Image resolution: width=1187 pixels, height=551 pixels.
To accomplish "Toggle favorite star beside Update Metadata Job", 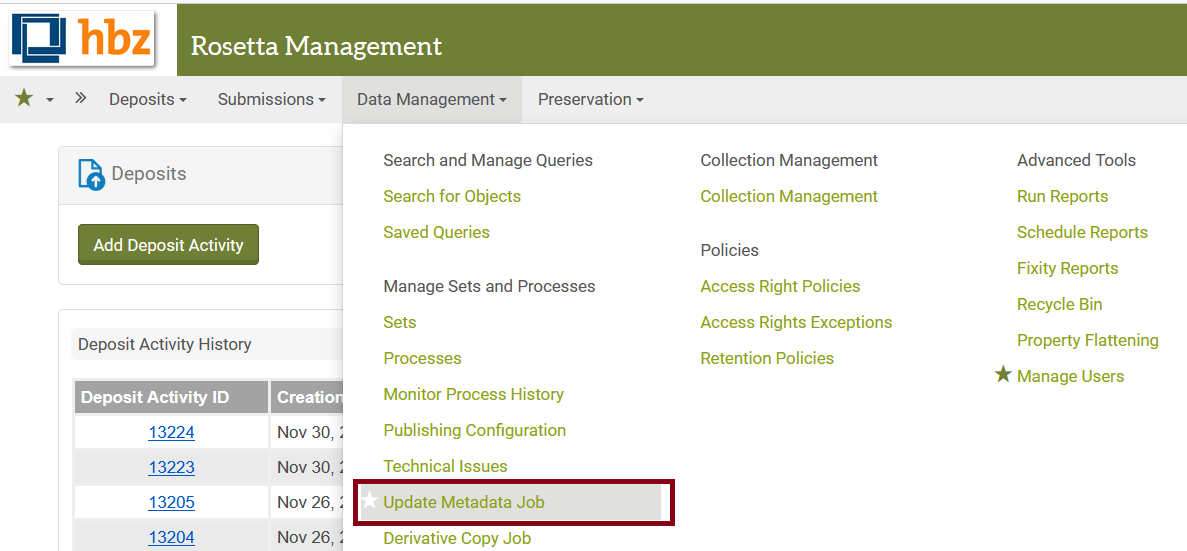I will (370, 501).
